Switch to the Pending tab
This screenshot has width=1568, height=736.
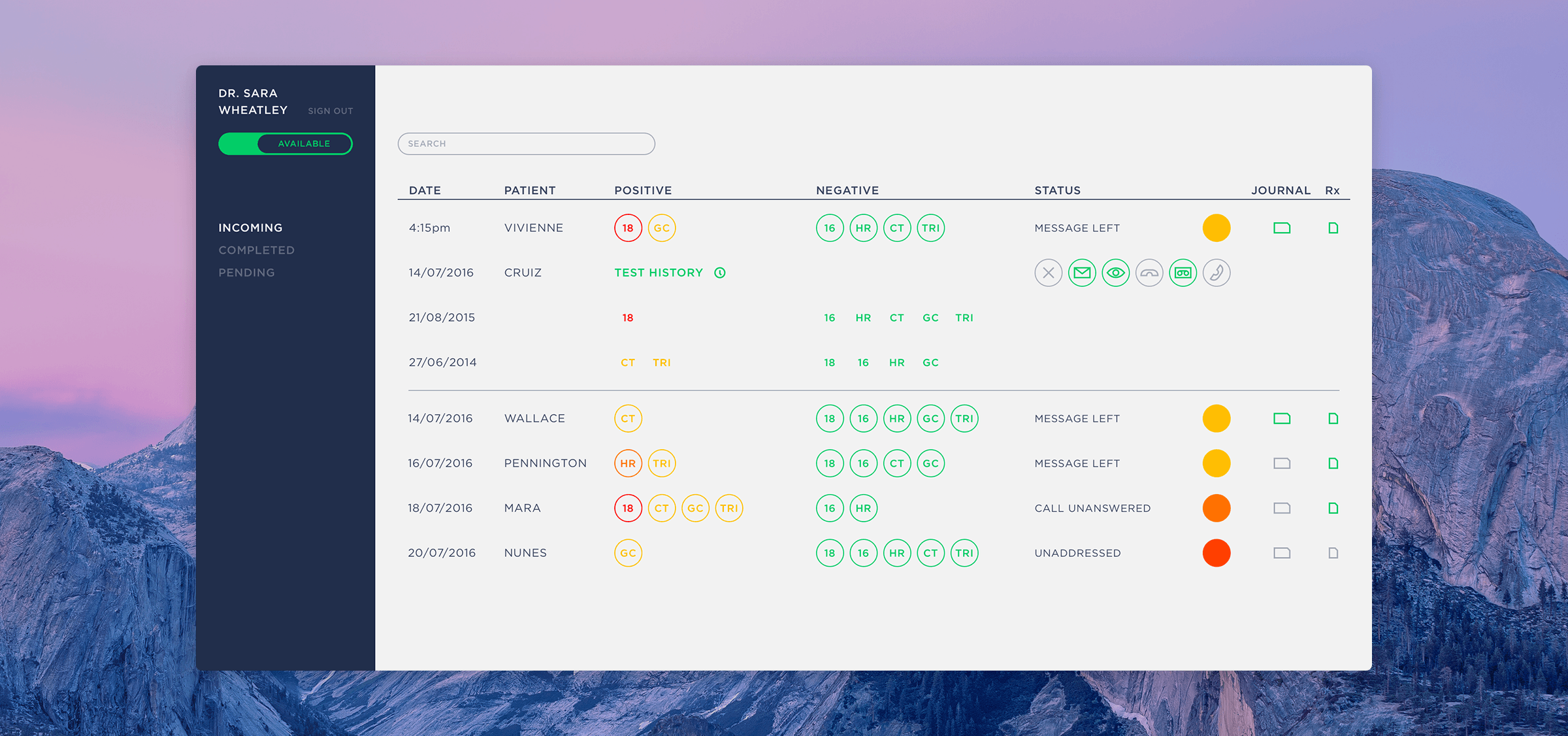(246, 273)
